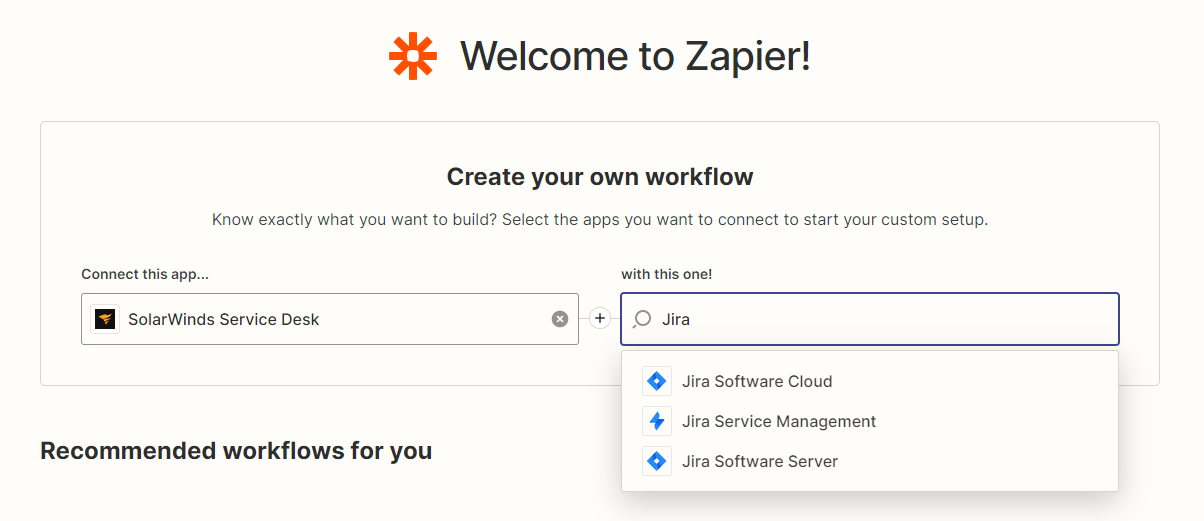Click the Zapier orange asterisk logo
The image size is (1204, 521).
pos(413,56)
